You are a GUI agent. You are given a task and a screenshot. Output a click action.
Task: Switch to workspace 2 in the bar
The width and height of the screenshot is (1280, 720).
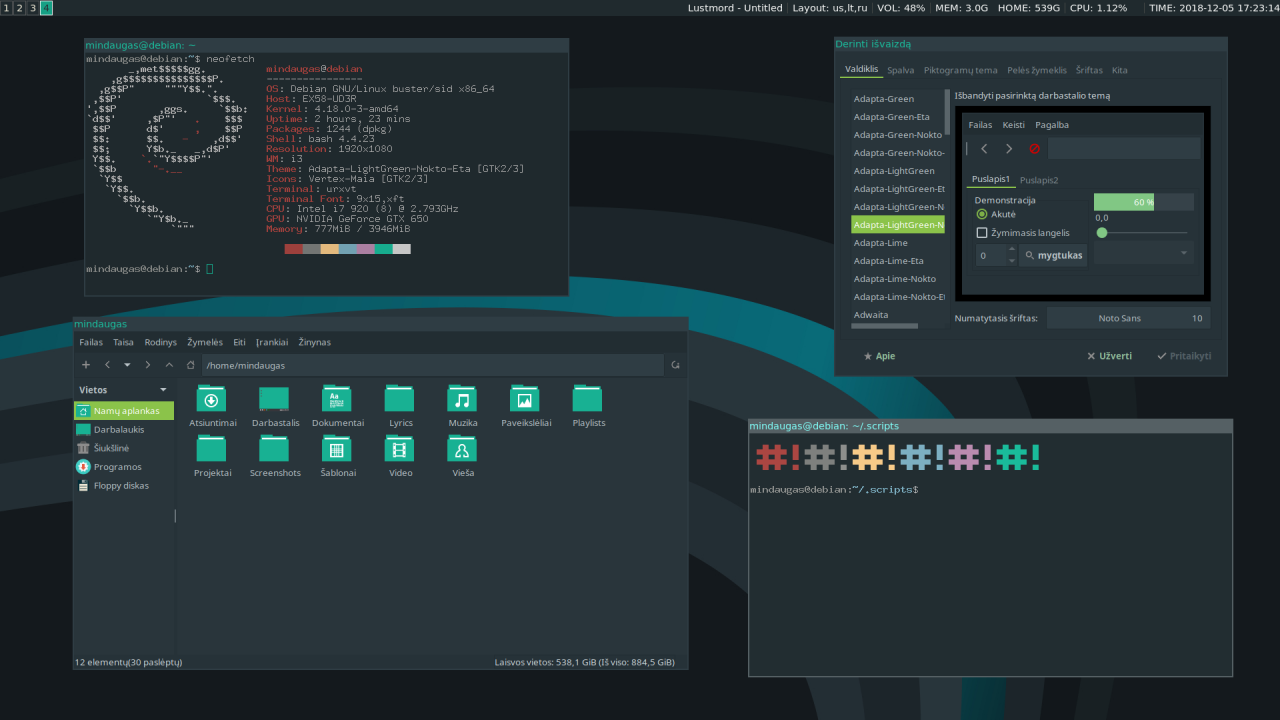(x=20, y=8)
